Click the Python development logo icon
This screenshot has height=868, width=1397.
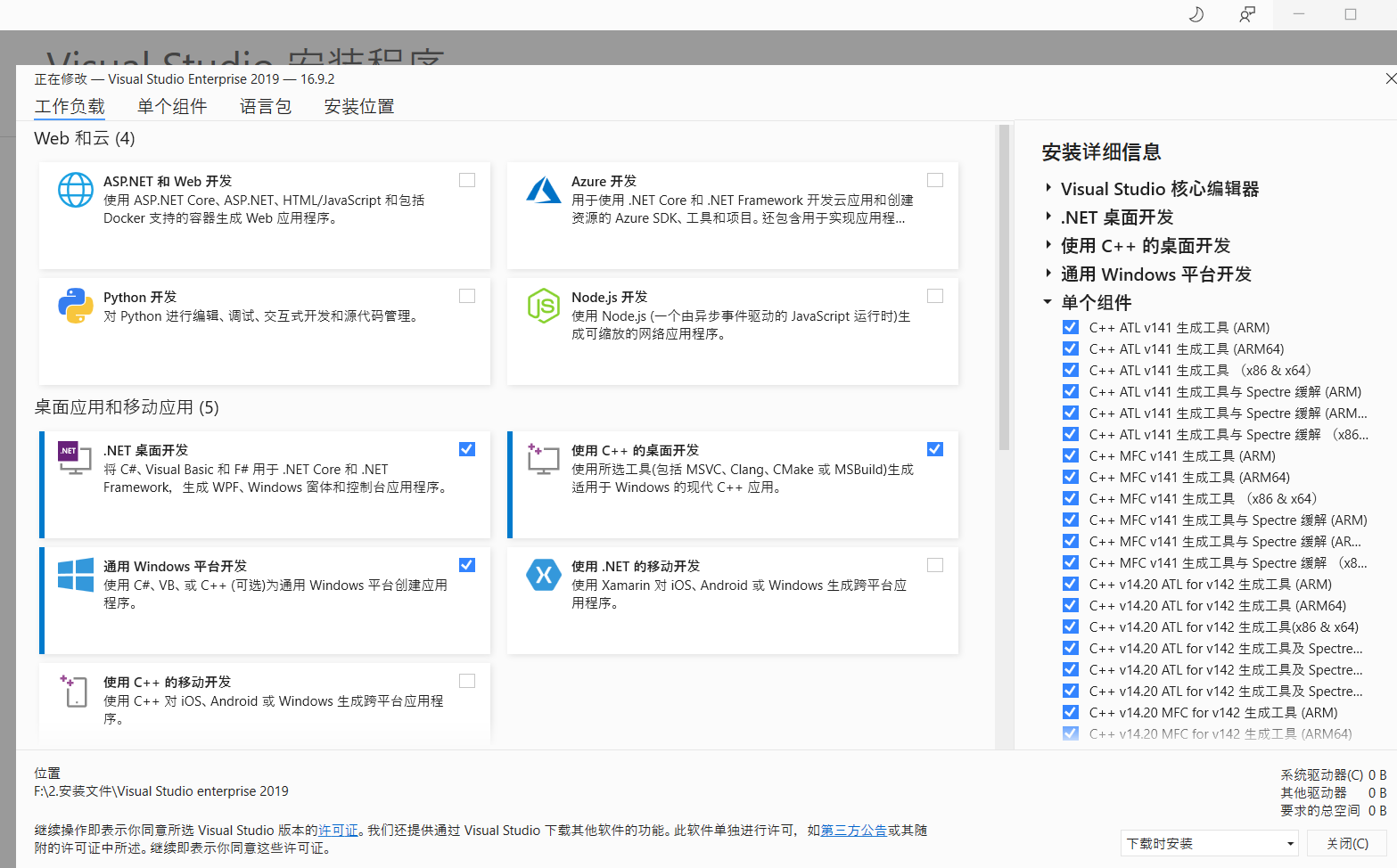tap(76, 306)
